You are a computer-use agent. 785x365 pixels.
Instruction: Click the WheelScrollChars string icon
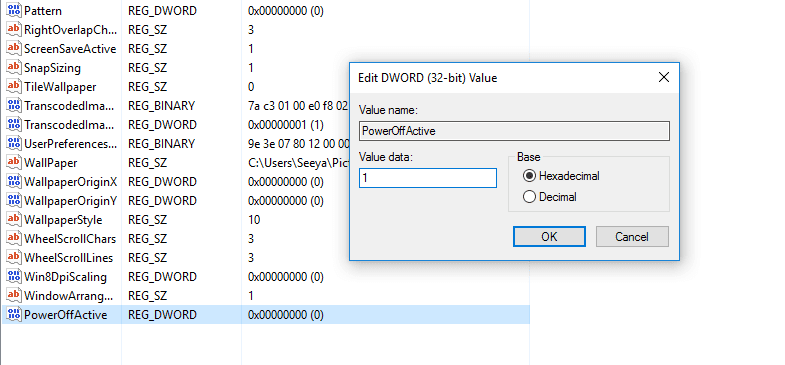click(14, 239)
